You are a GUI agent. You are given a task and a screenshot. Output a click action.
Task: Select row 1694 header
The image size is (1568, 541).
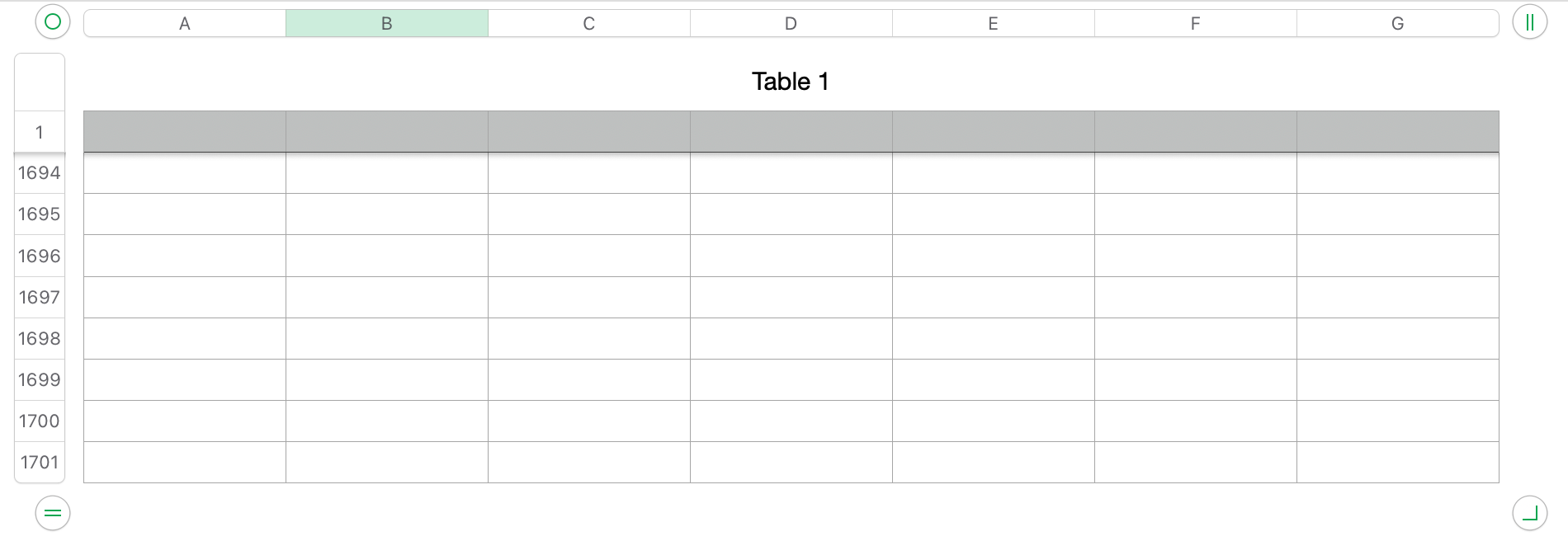[39, 173]
